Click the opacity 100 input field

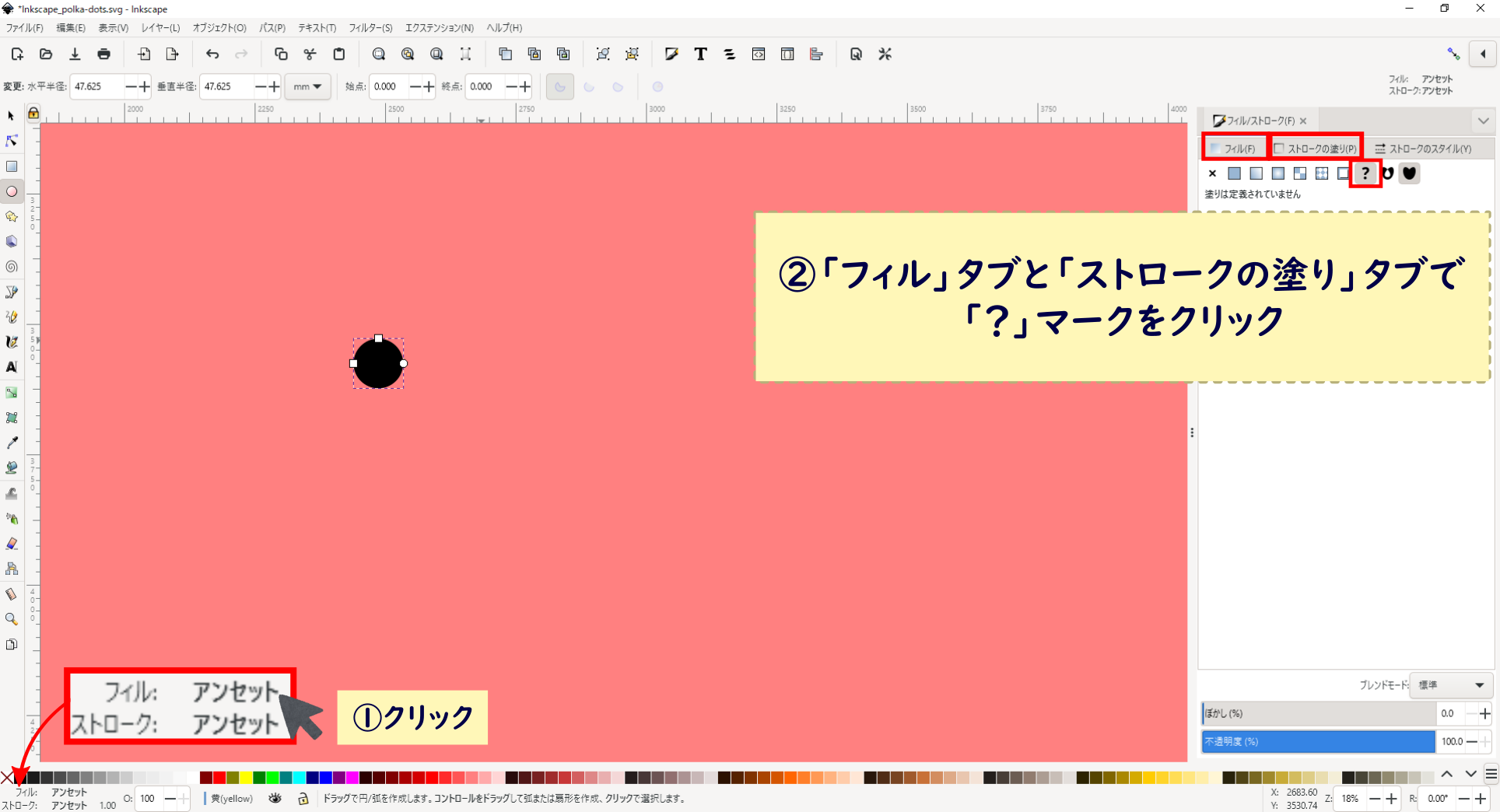(147, 799)
